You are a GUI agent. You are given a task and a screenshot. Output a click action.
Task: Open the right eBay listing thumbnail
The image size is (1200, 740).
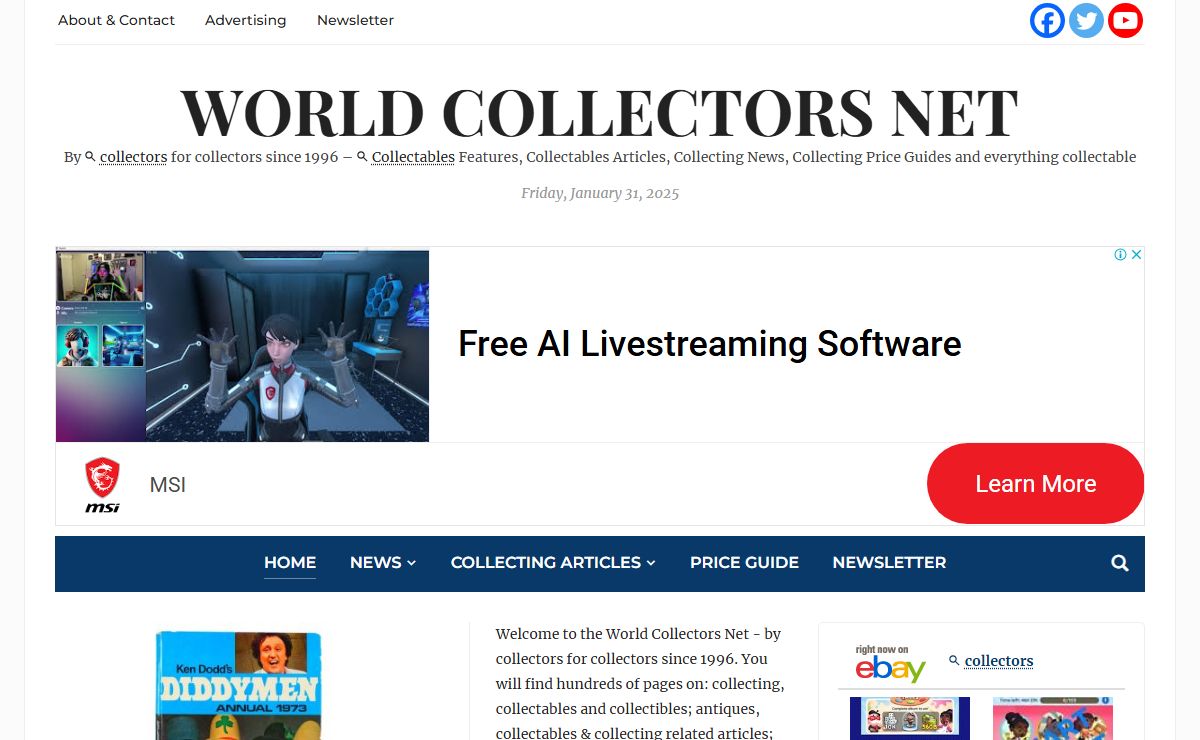pos(1053,718)
